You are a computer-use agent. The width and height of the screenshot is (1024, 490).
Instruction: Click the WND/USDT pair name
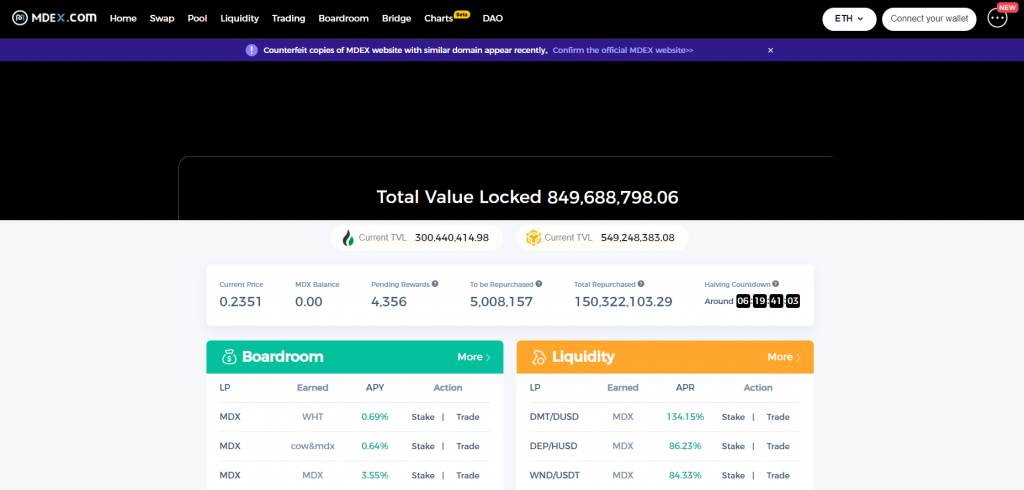[555, 476]
